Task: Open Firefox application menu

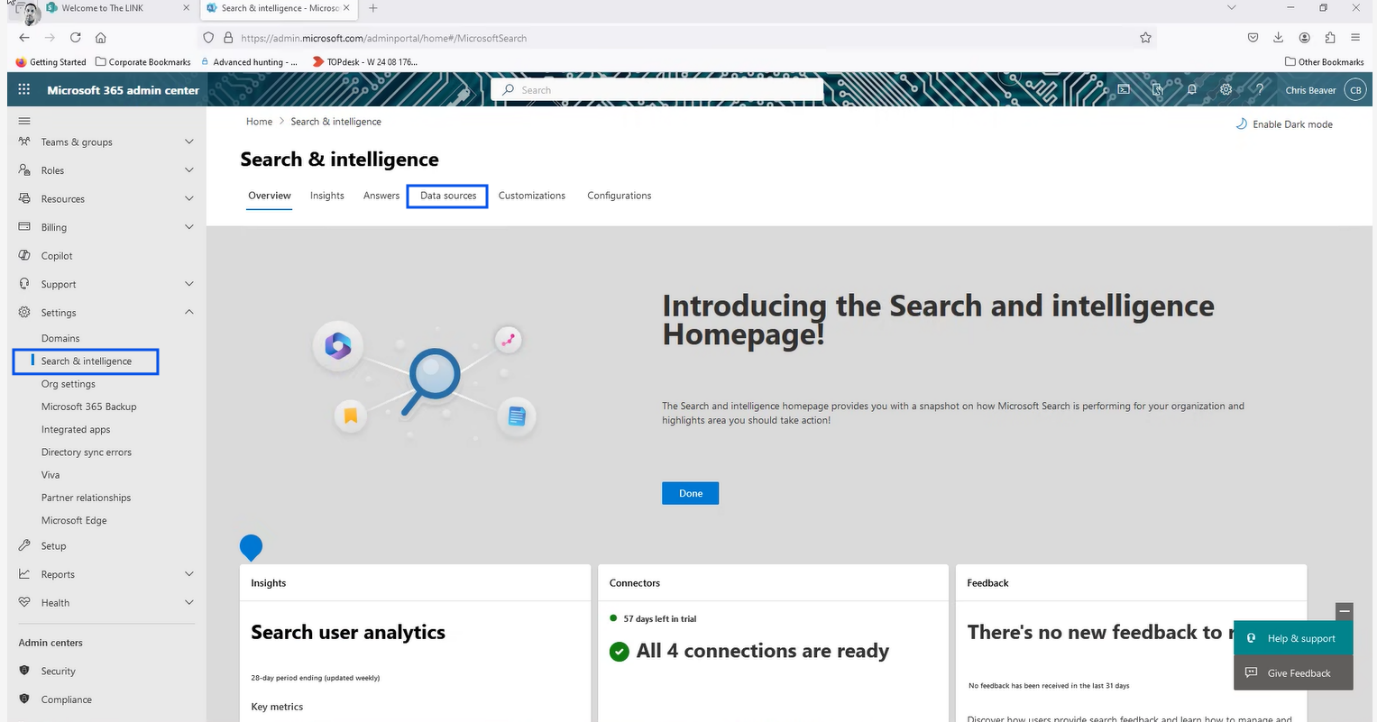Action: pos(1356,38)
